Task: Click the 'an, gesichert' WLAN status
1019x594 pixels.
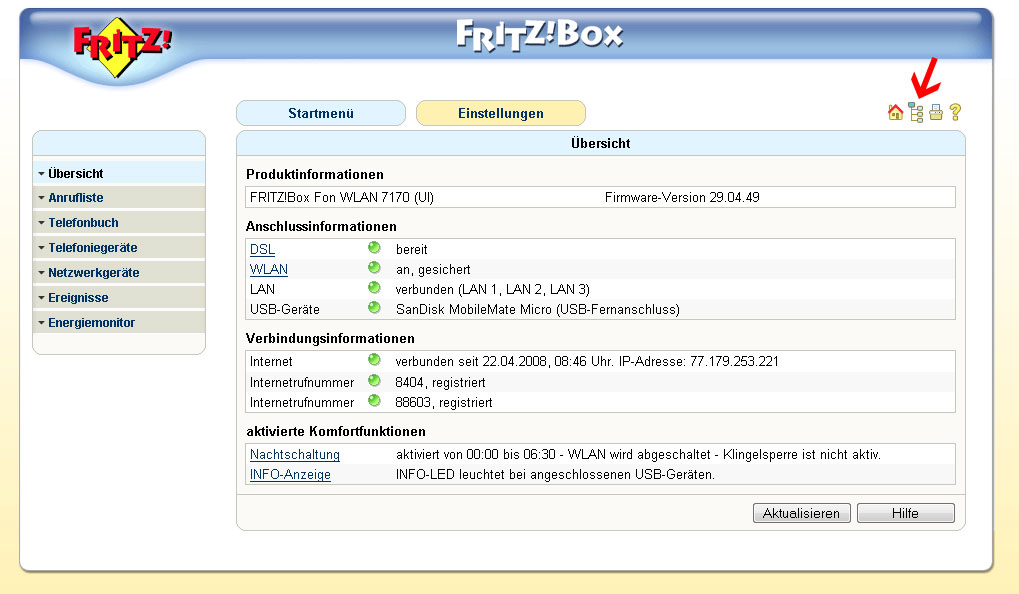Action: click(433, 269)
